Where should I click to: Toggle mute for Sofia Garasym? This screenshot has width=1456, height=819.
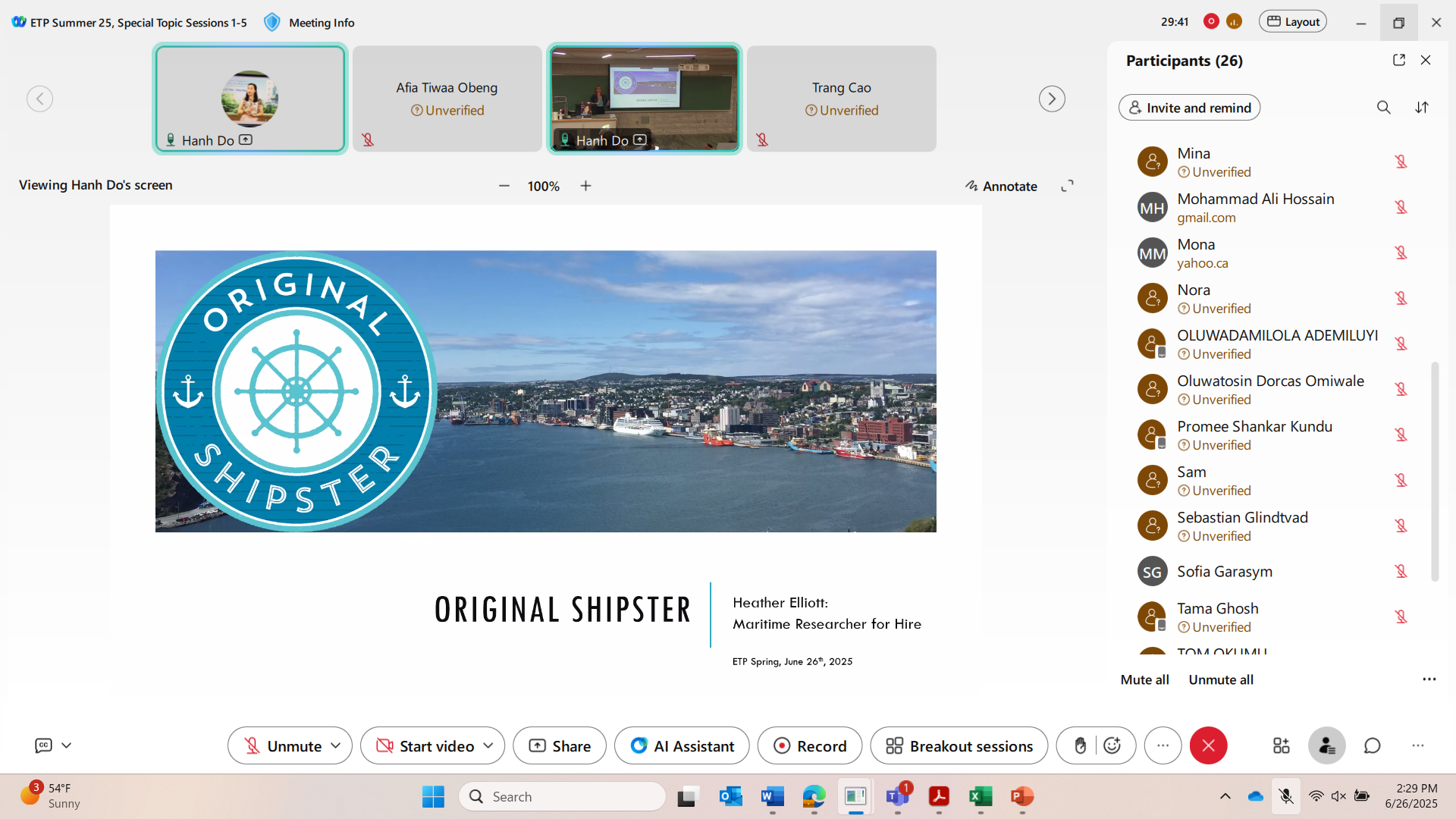[1401, 571]
